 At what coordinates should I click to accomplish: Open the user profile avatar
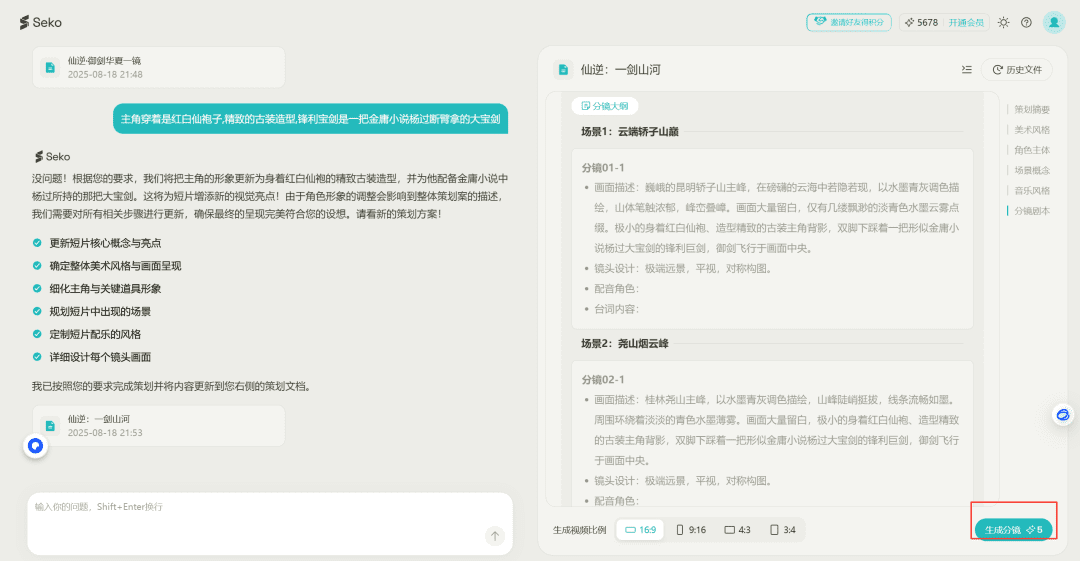point(1054,22)
